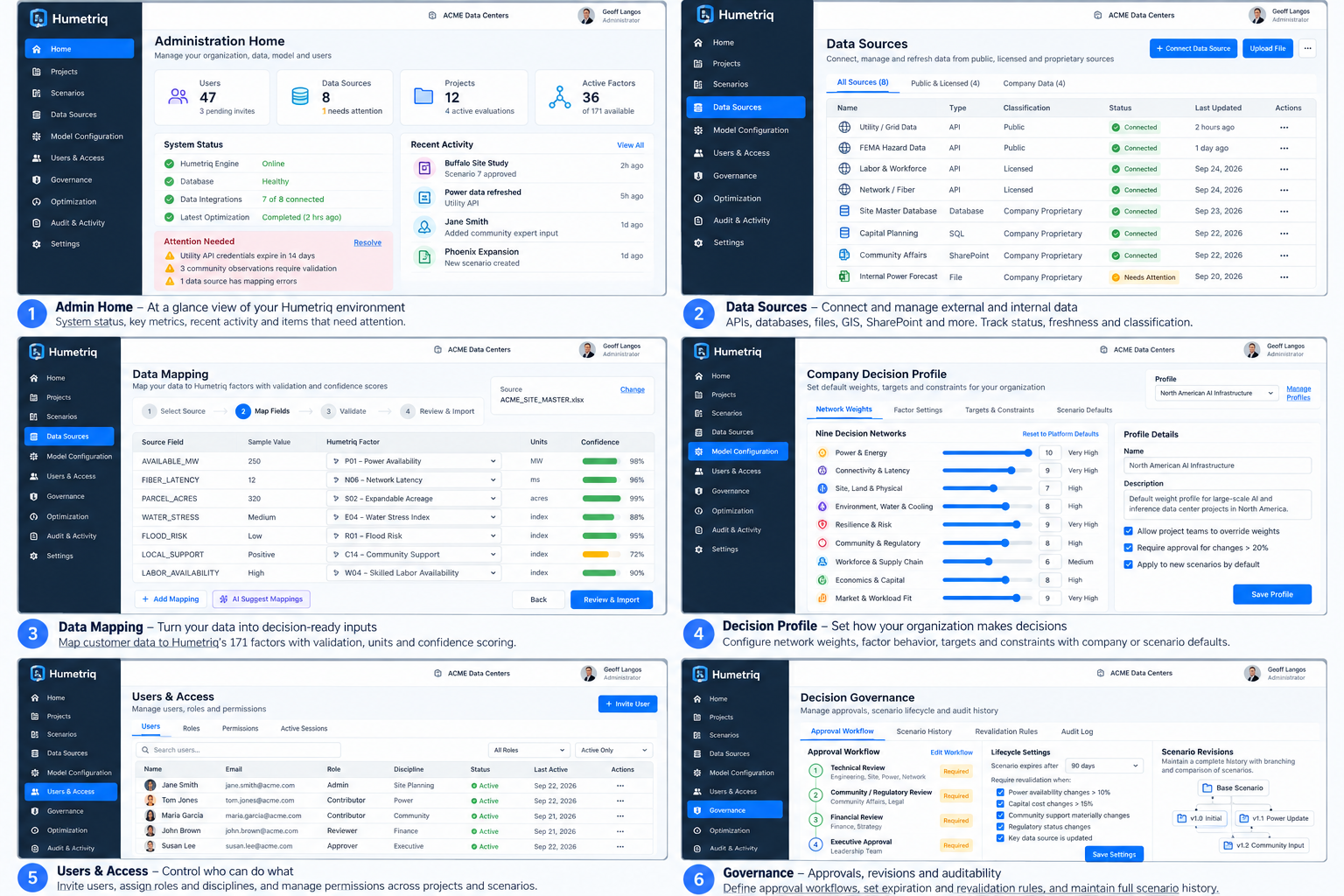
Task: Adjust Workforce & Supply Chain weight slider
Action: pyautogui.click(x=988, y=562)
